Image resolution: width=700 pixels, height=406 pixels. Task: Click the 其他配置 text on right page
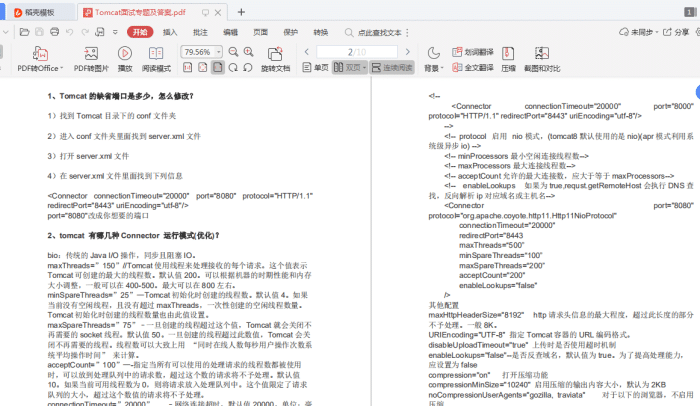point(444,305)
